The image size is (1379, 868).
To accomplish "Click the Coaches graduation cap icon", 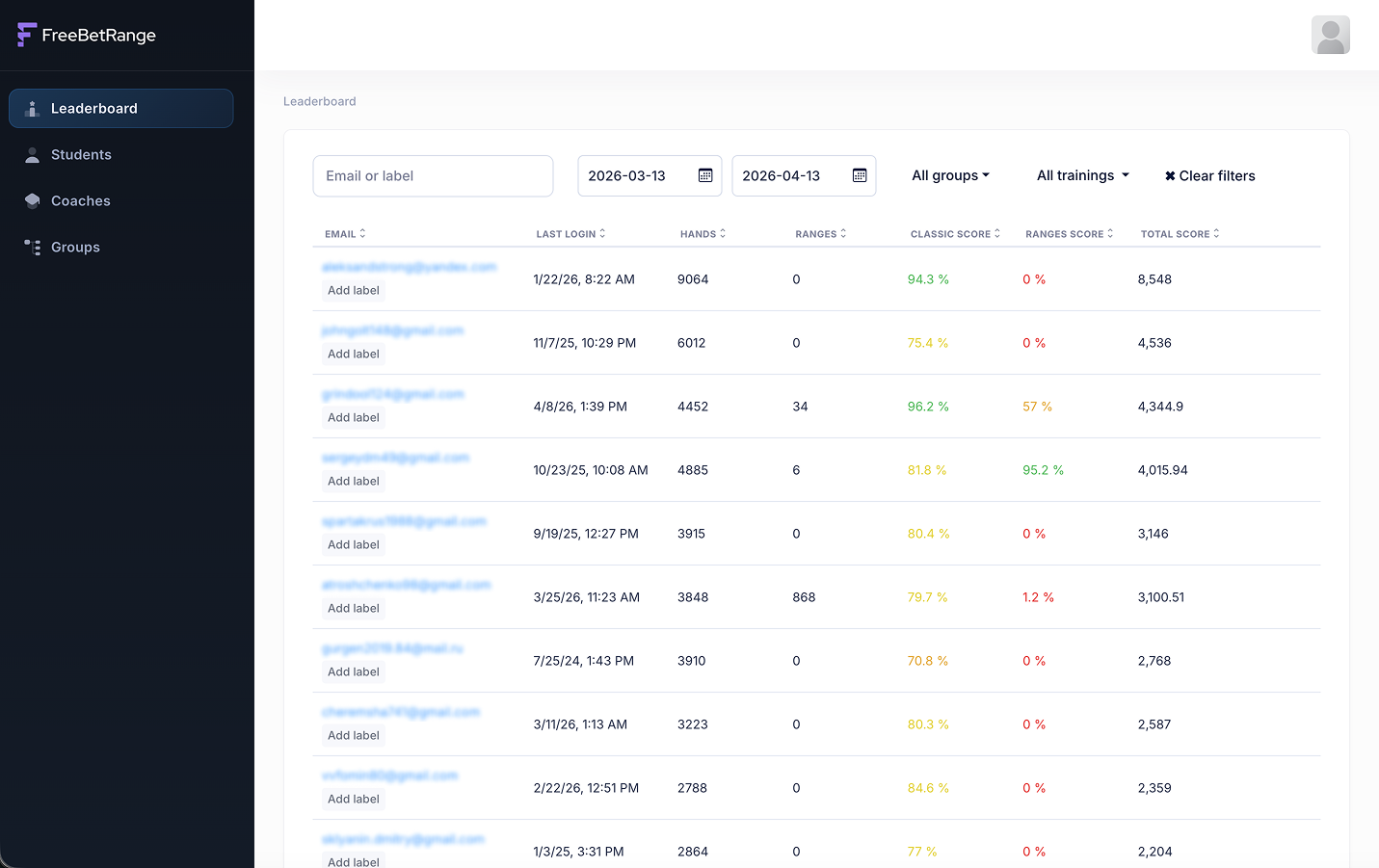I will click(x=32, y=201).
